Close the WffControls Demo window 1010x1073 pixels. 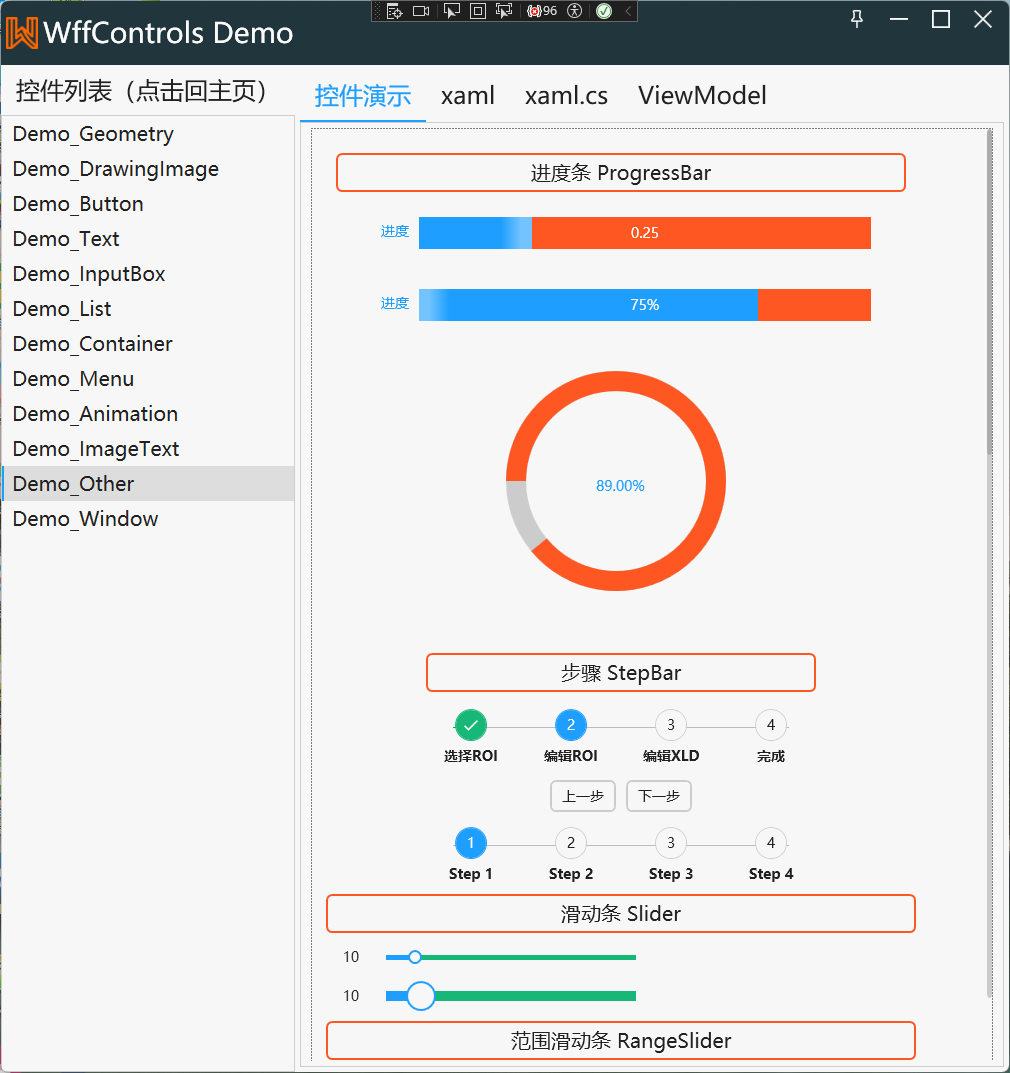click(x=983, y=19)
